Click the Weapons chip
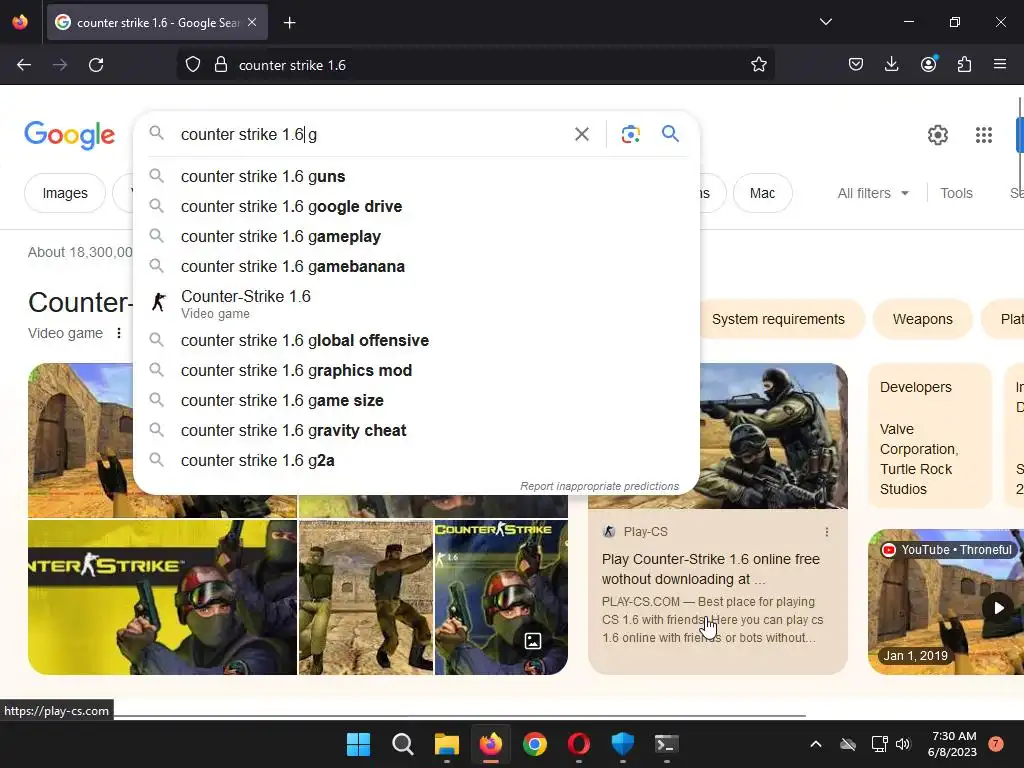 click(922, 319)
